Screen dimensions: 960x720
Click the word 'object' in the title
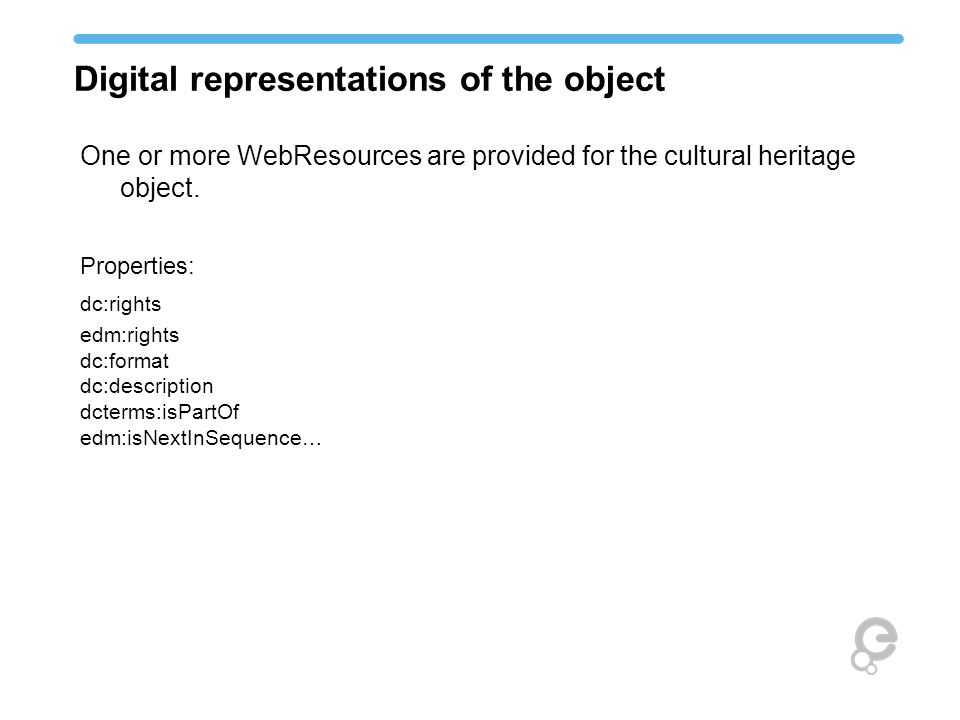(614, 80)
